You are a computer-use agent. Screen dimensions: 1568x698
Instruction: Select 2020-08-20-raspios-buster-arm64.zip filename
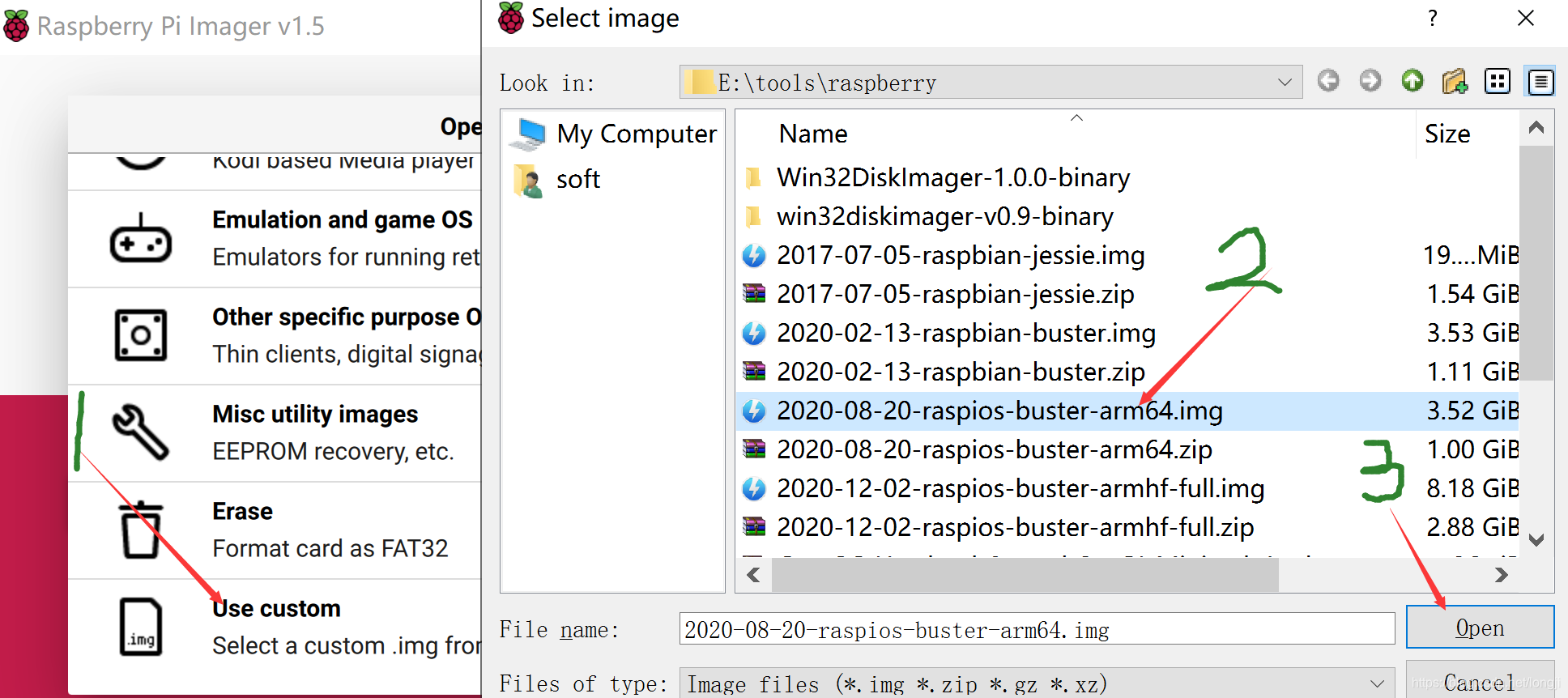tap(995, 449)
